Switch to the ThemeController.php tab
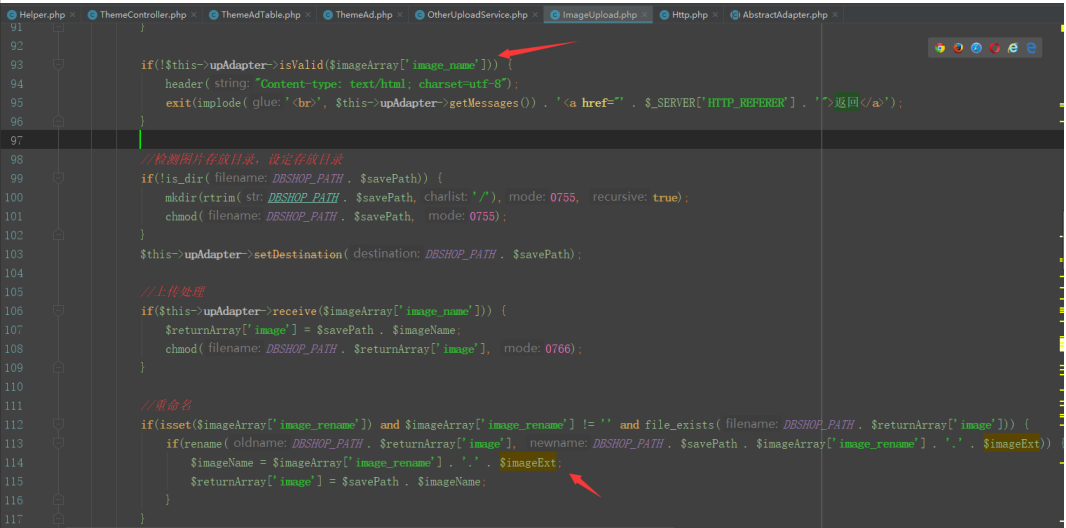Screen dimensions: 1066x528 [141, 14]
